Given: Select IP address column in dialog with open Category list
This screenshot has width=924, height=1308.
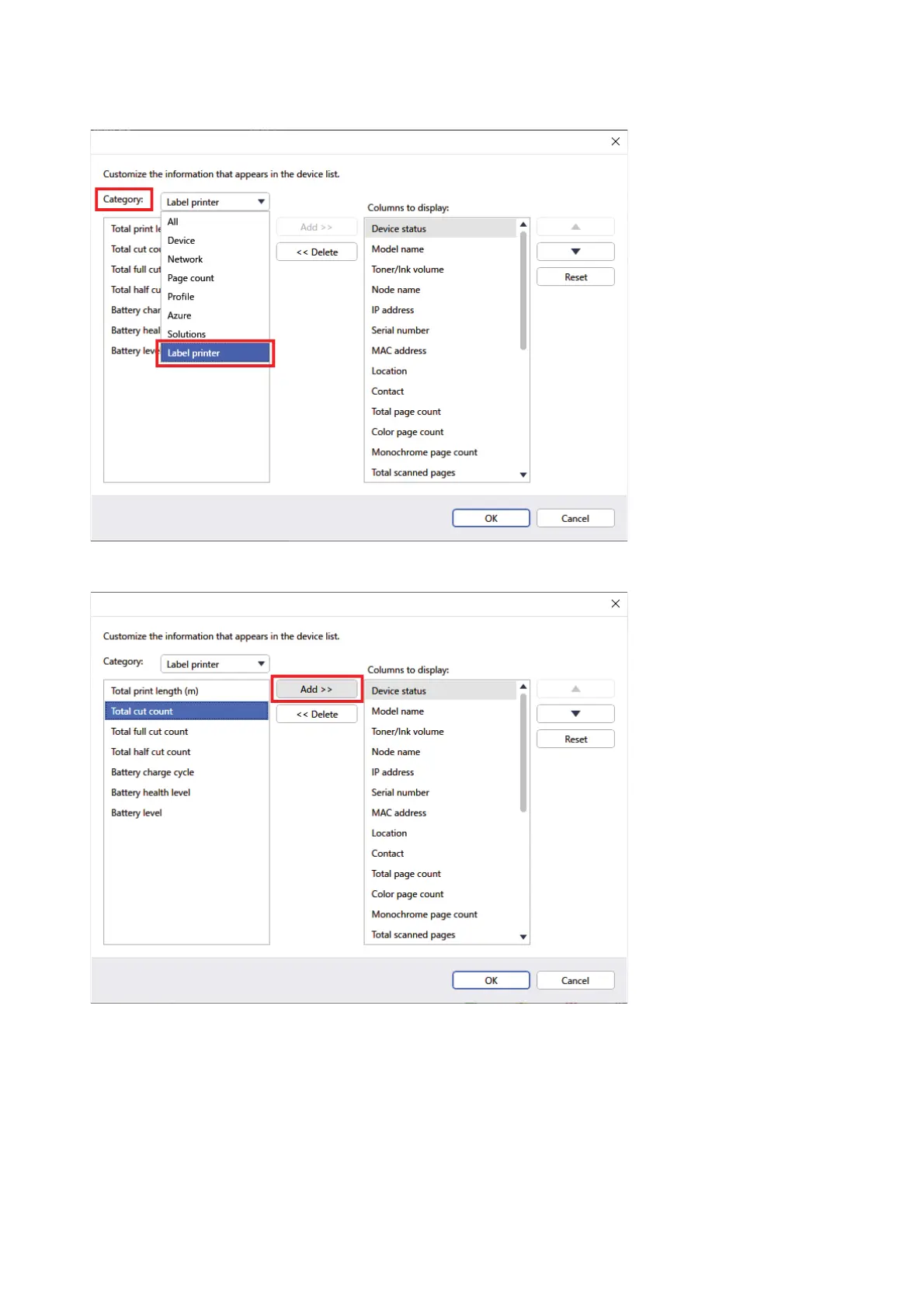Looking at the screenshot, I should tap(441, 309).
